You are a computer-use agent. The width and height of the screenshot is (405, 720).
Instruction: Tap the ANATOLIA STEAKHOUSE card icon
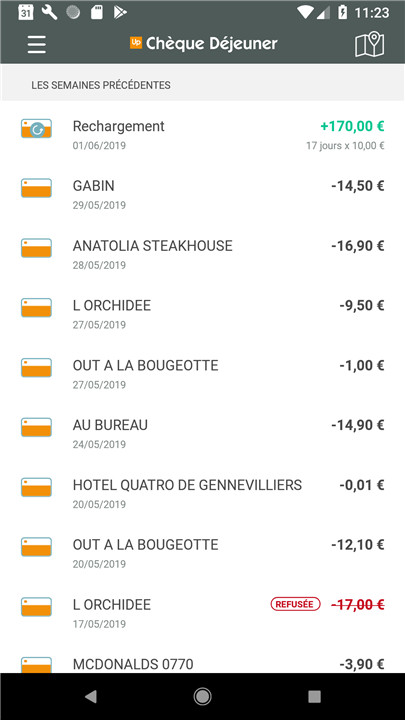click(x=36, y=248)
